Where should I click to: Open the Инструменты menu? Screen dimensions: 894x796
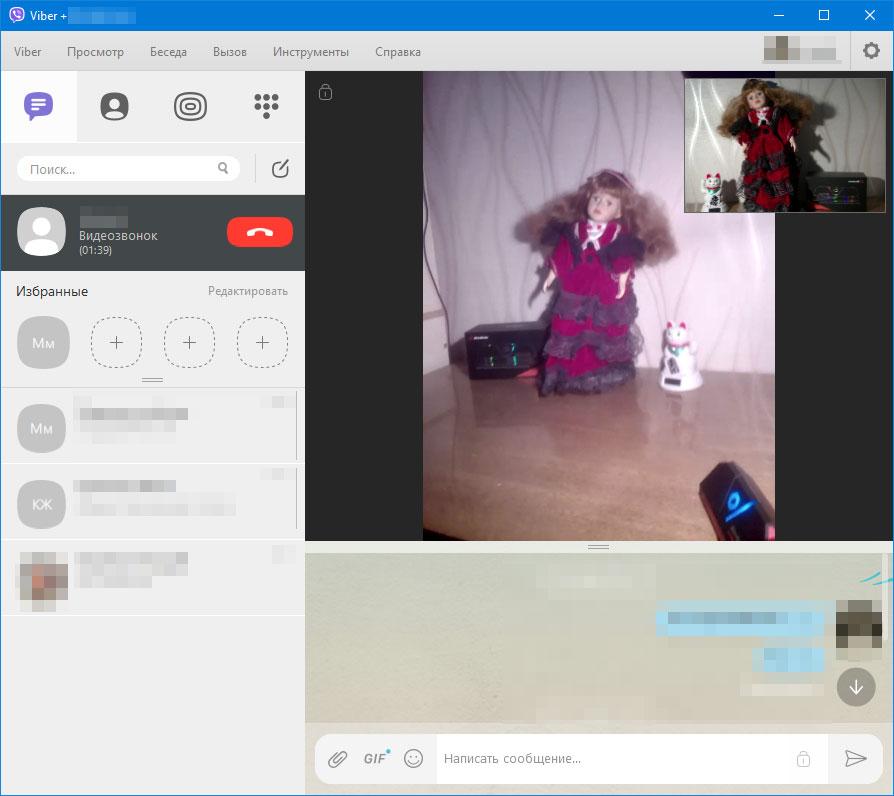point(311,52)
